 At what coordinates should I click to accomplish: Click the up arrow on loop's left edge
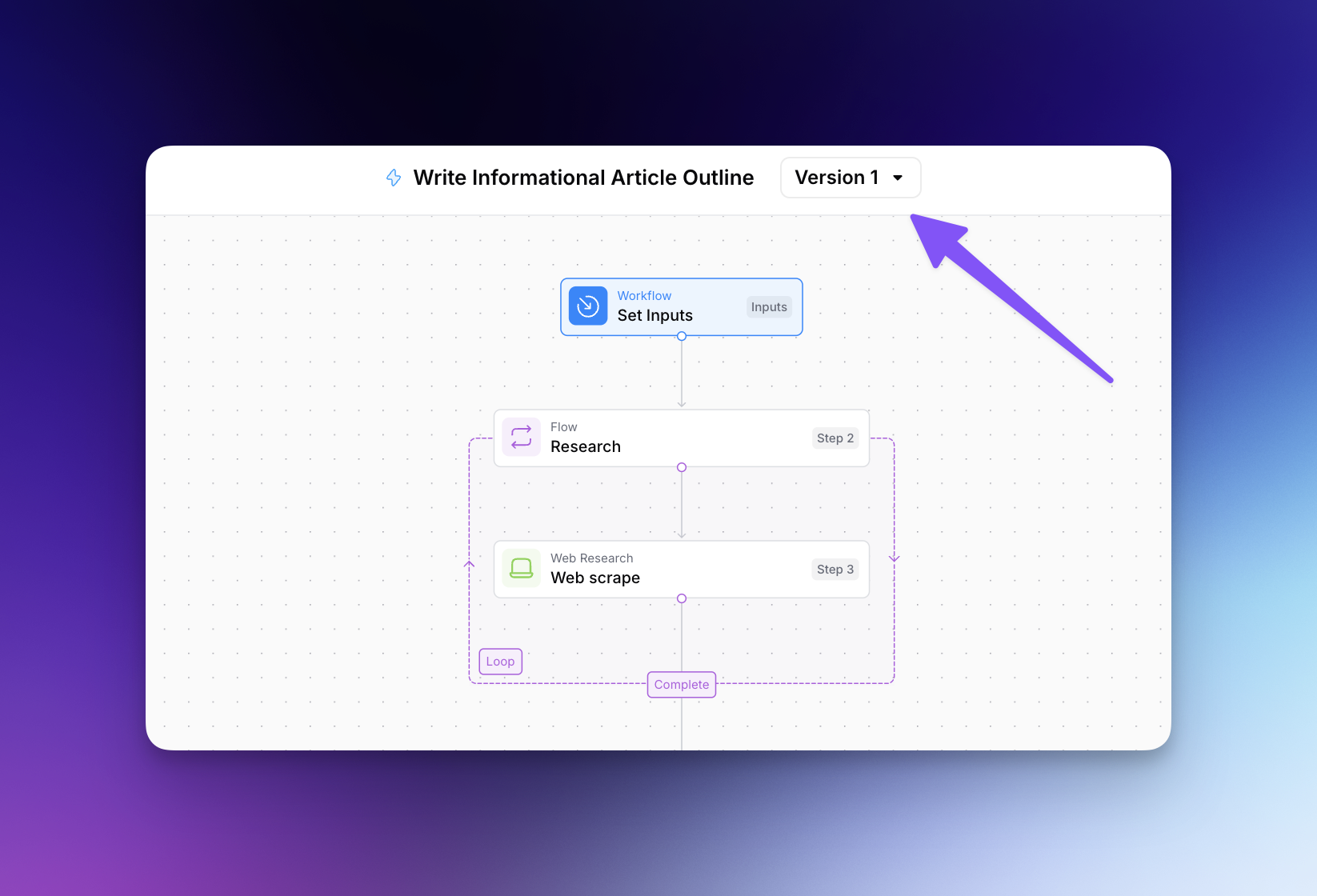(470, 564)
